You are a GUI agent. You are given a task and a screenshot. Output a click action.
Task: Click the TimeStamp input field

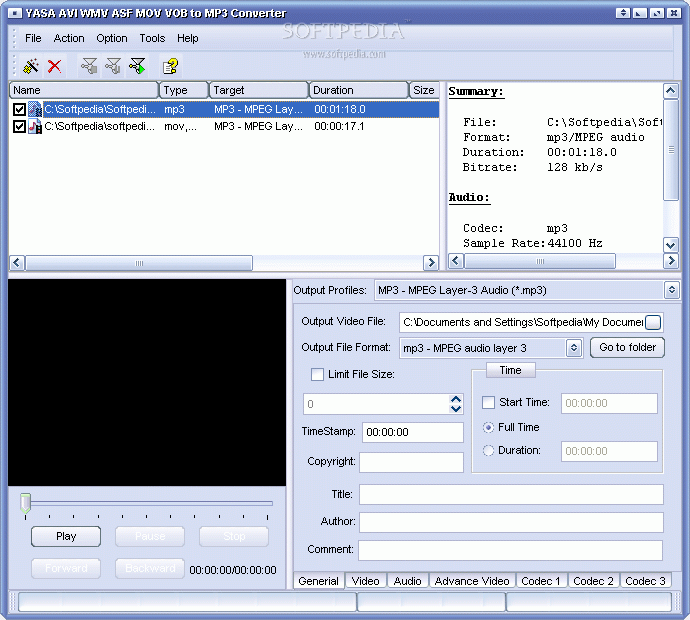(413, 432)
